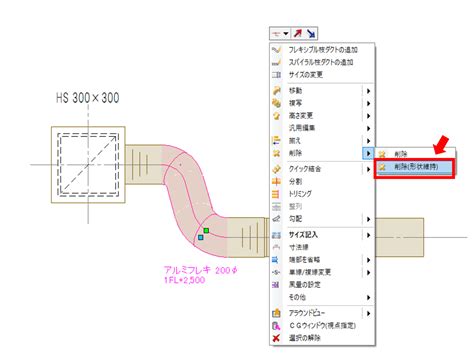Click the green grip handle on the duct
Image resolution: width=474 pixels, height=362 pixels.
click(206, 230)
